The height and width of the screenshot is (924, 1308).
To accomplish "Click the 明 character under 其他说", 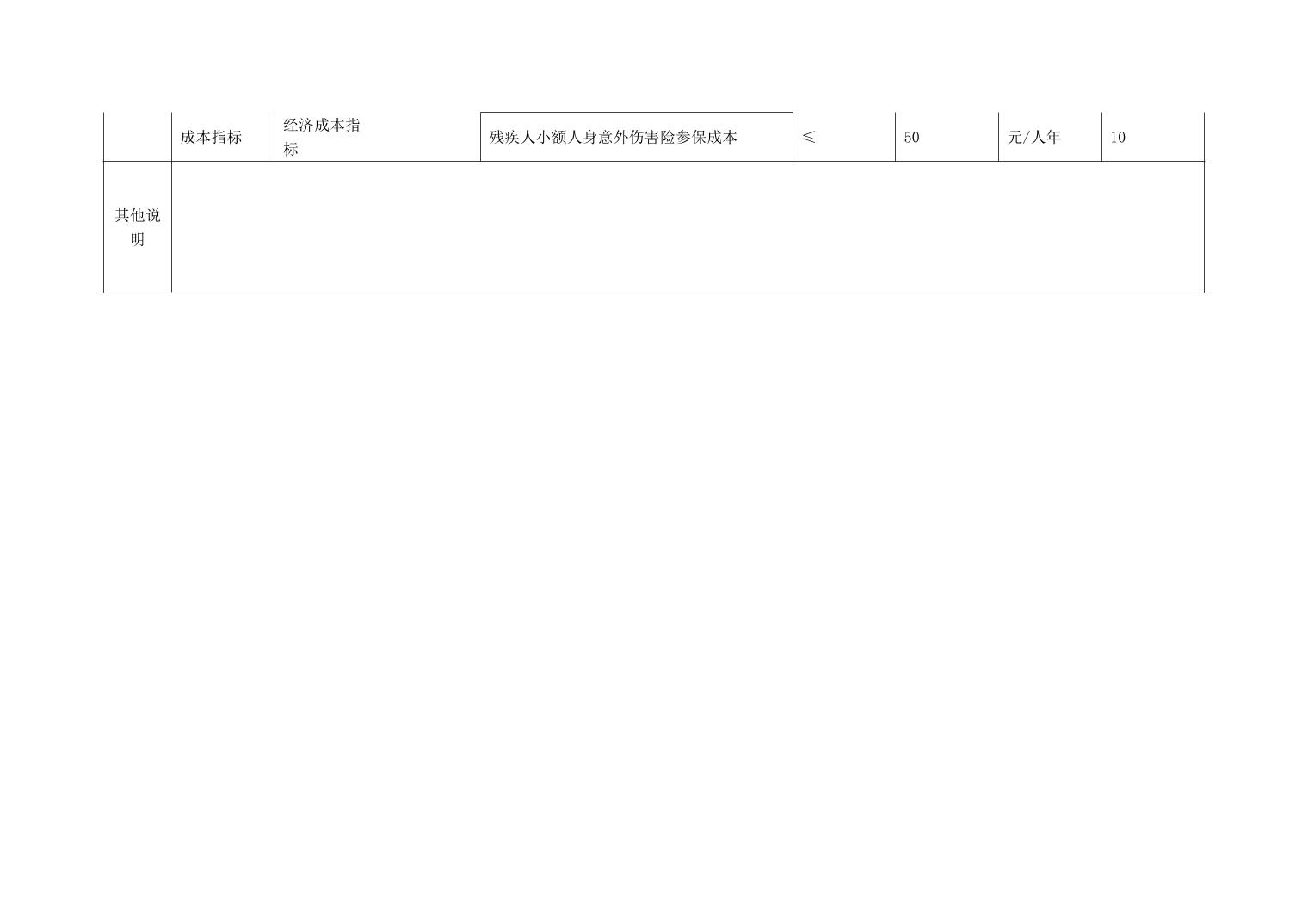I will [x=138, y=240].
